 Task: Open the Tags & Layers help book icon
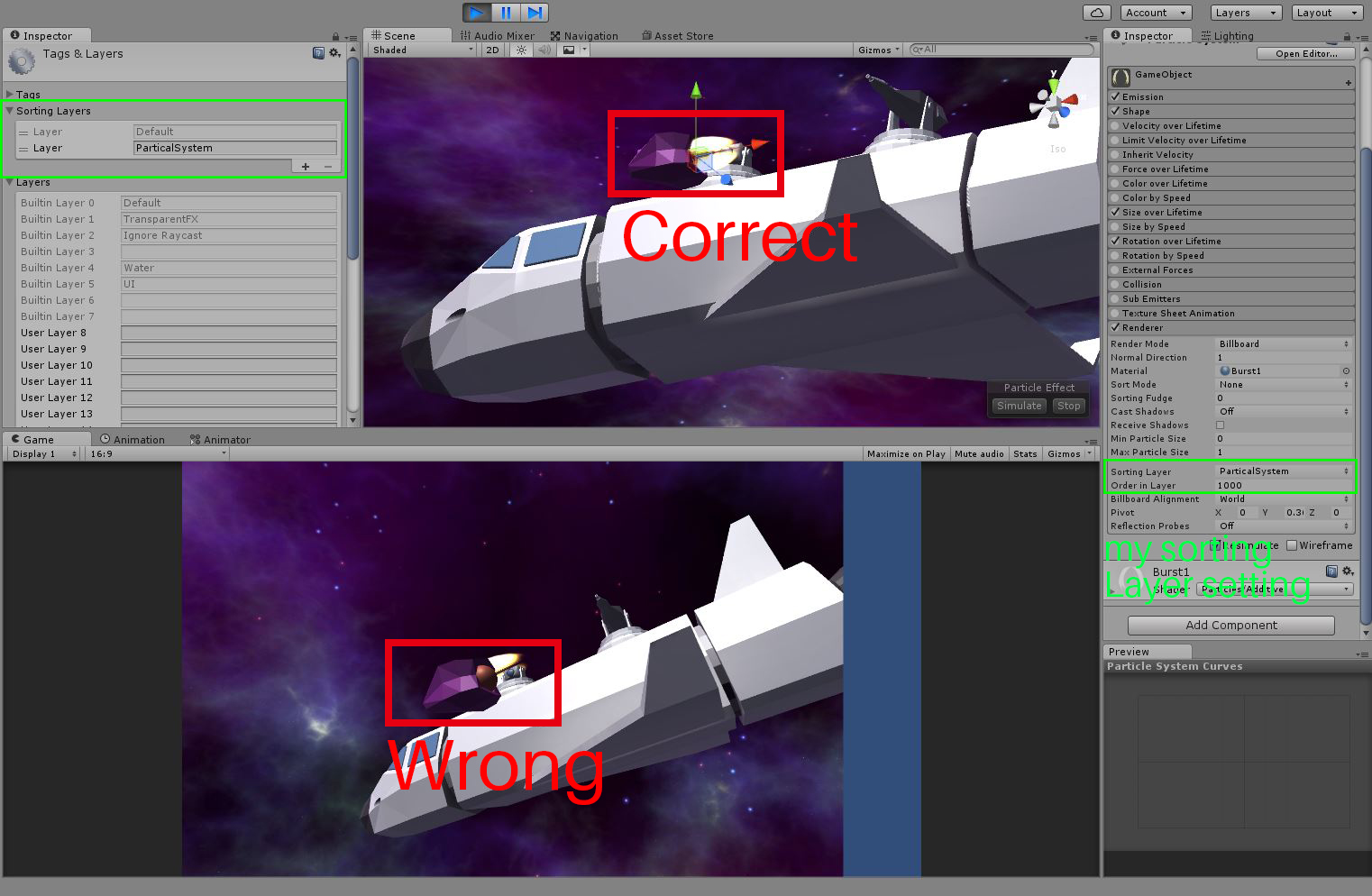[318, 53]
